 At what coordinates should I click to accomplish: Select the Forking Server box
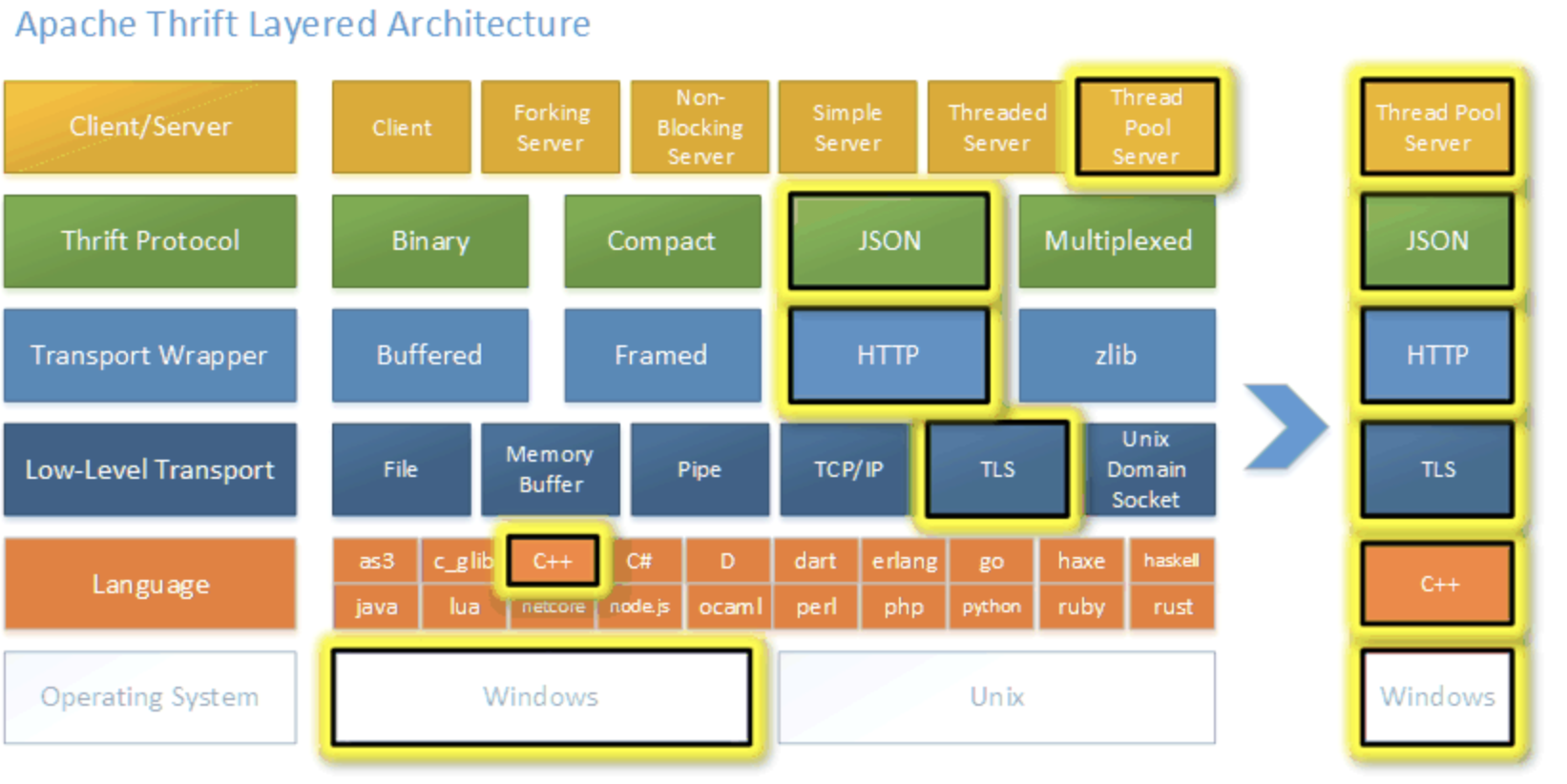pyautogui.click(x=551, y=127)
